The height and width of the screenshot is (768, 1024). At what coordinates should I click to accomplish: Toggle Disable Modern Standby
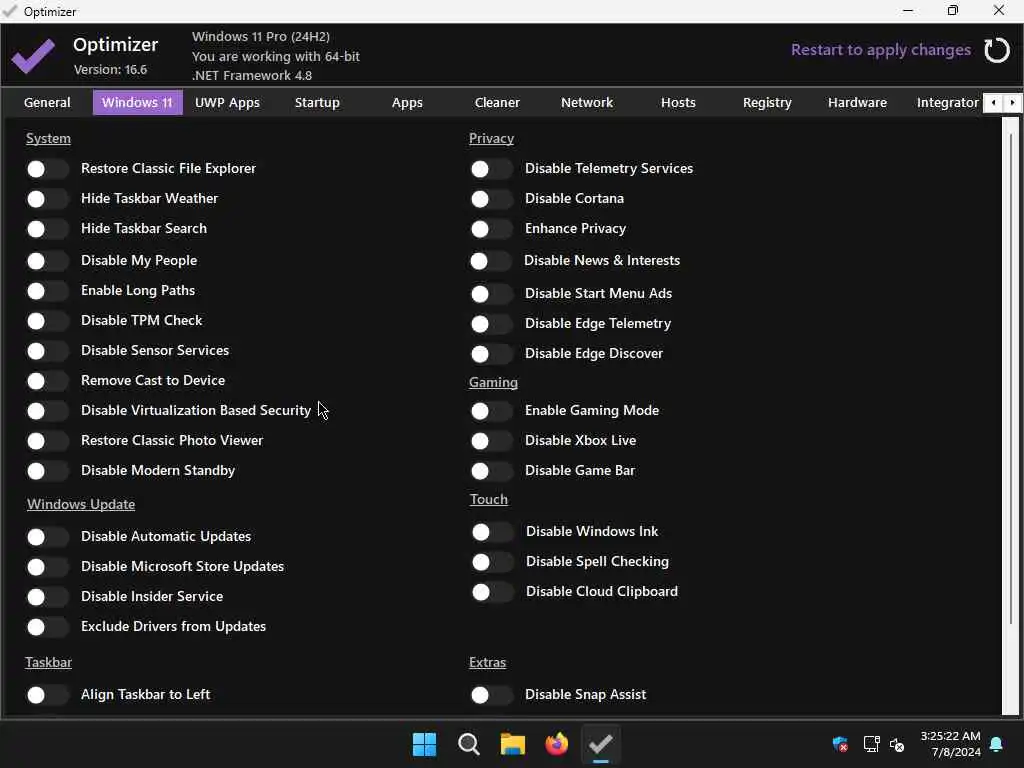pos(48,472)
